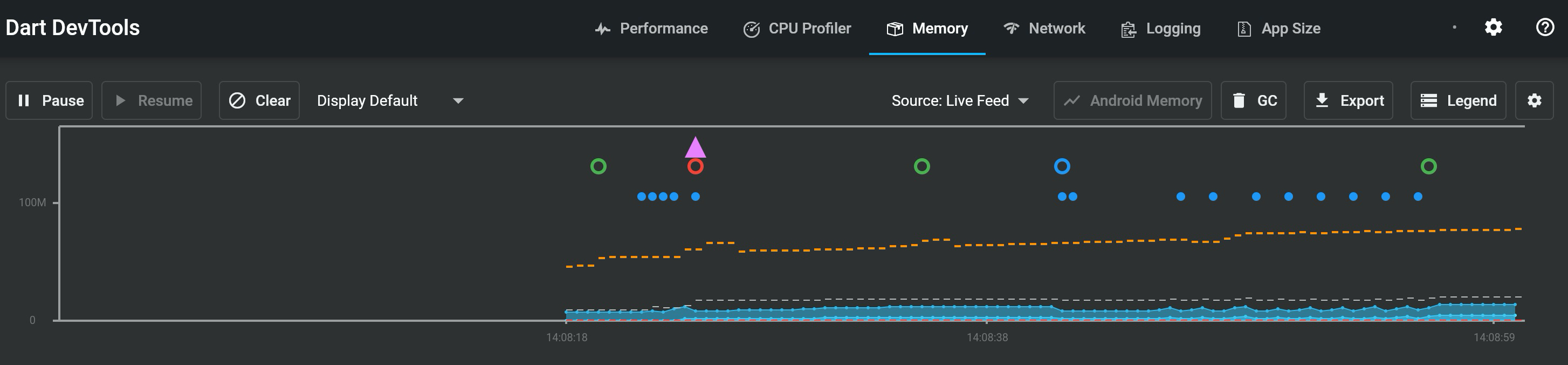Click the rightmost green circle event marker
The width and height of the screenshot is (1568, 365).
(x=1428, y=166)
